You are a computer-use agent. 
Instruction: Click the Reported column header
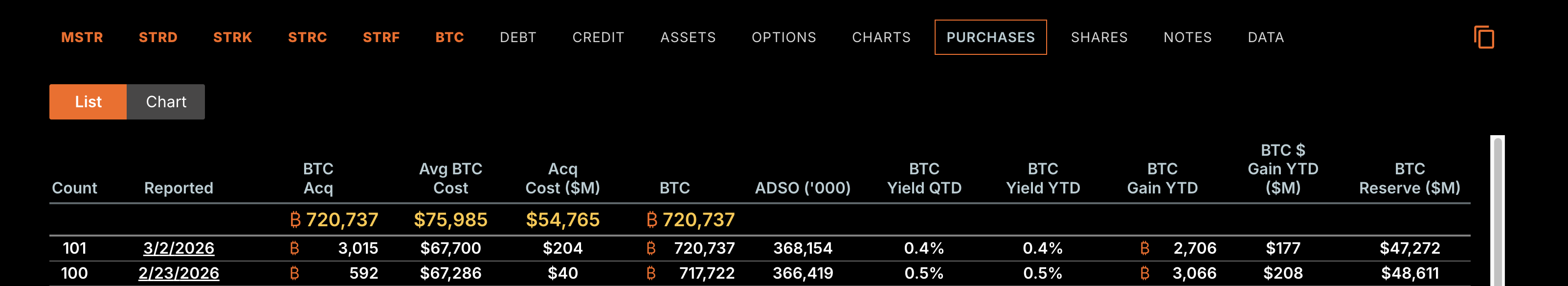coord(179,188)
